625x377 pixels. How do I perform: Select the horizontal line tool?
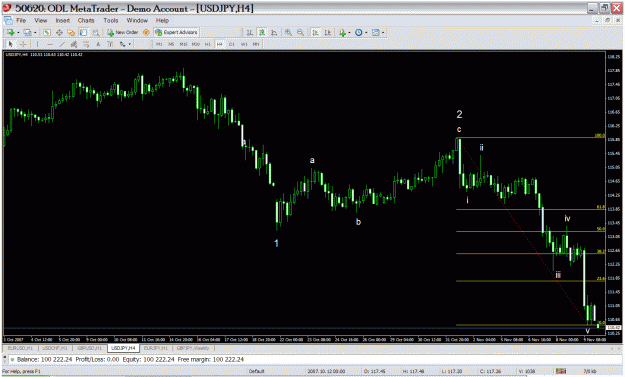[x=50, y=44]
